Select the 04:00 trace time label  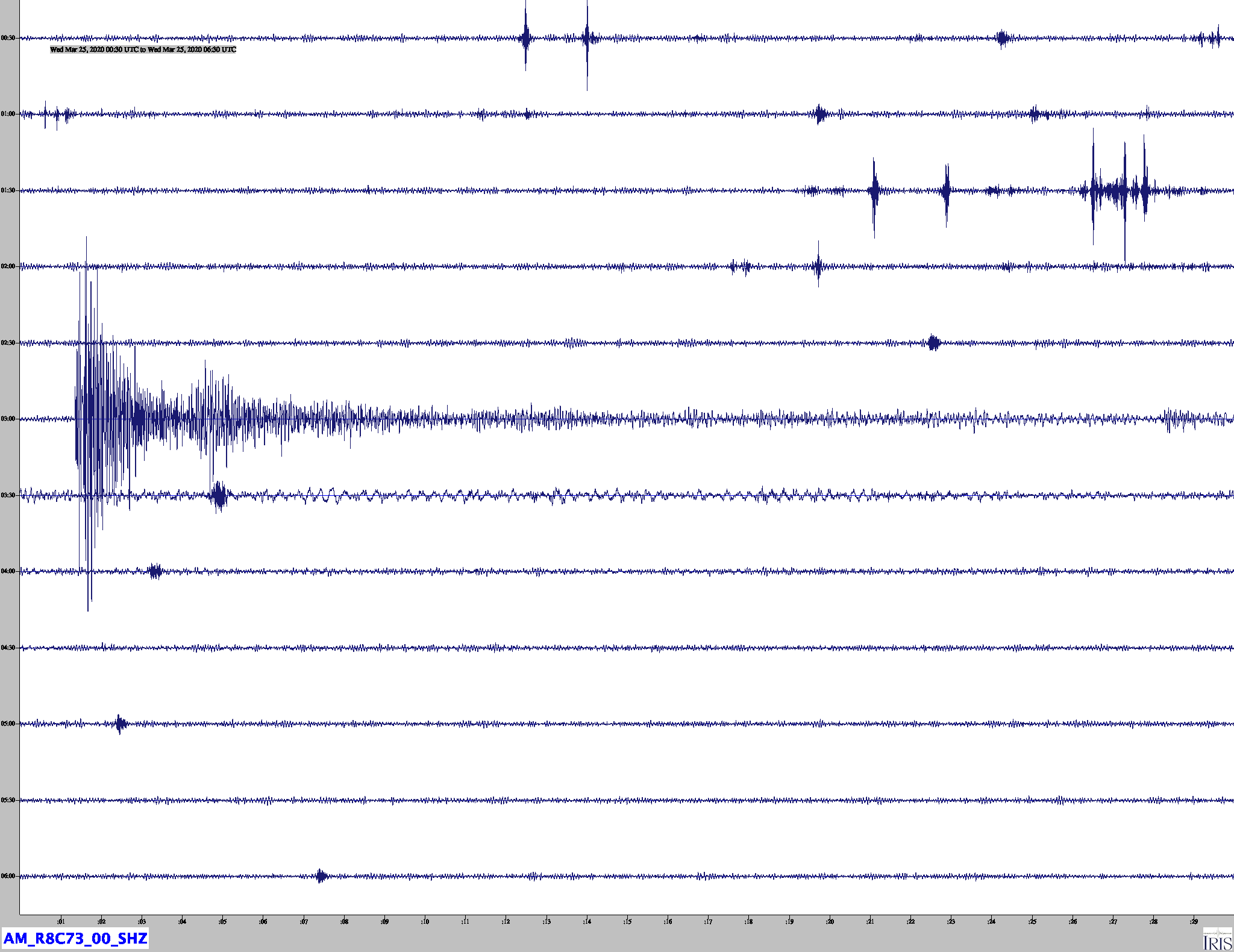(x=8, y=571)
